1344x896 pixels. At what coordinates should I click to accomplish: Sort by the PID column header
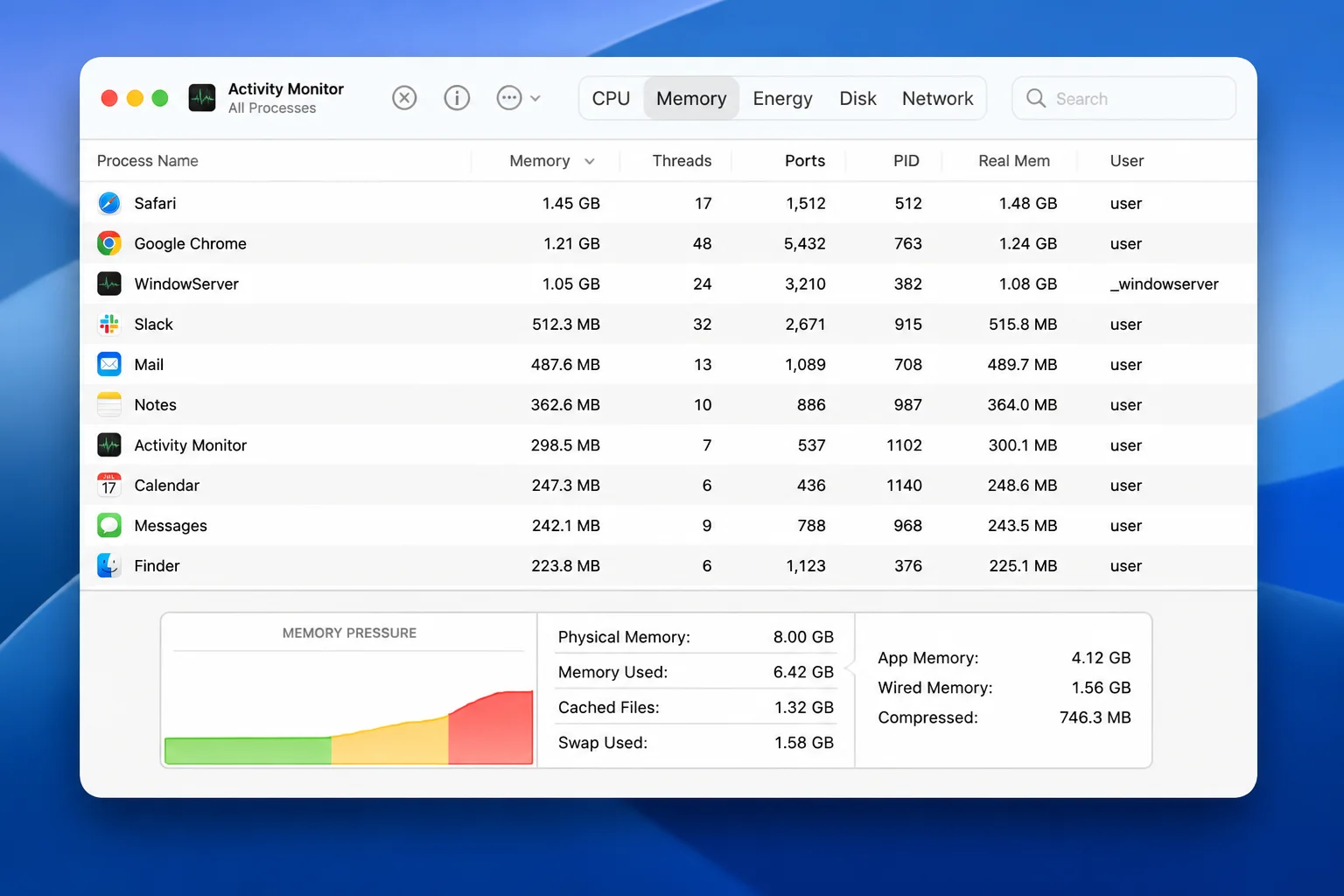pyautogui.click(x=906, y=161)
